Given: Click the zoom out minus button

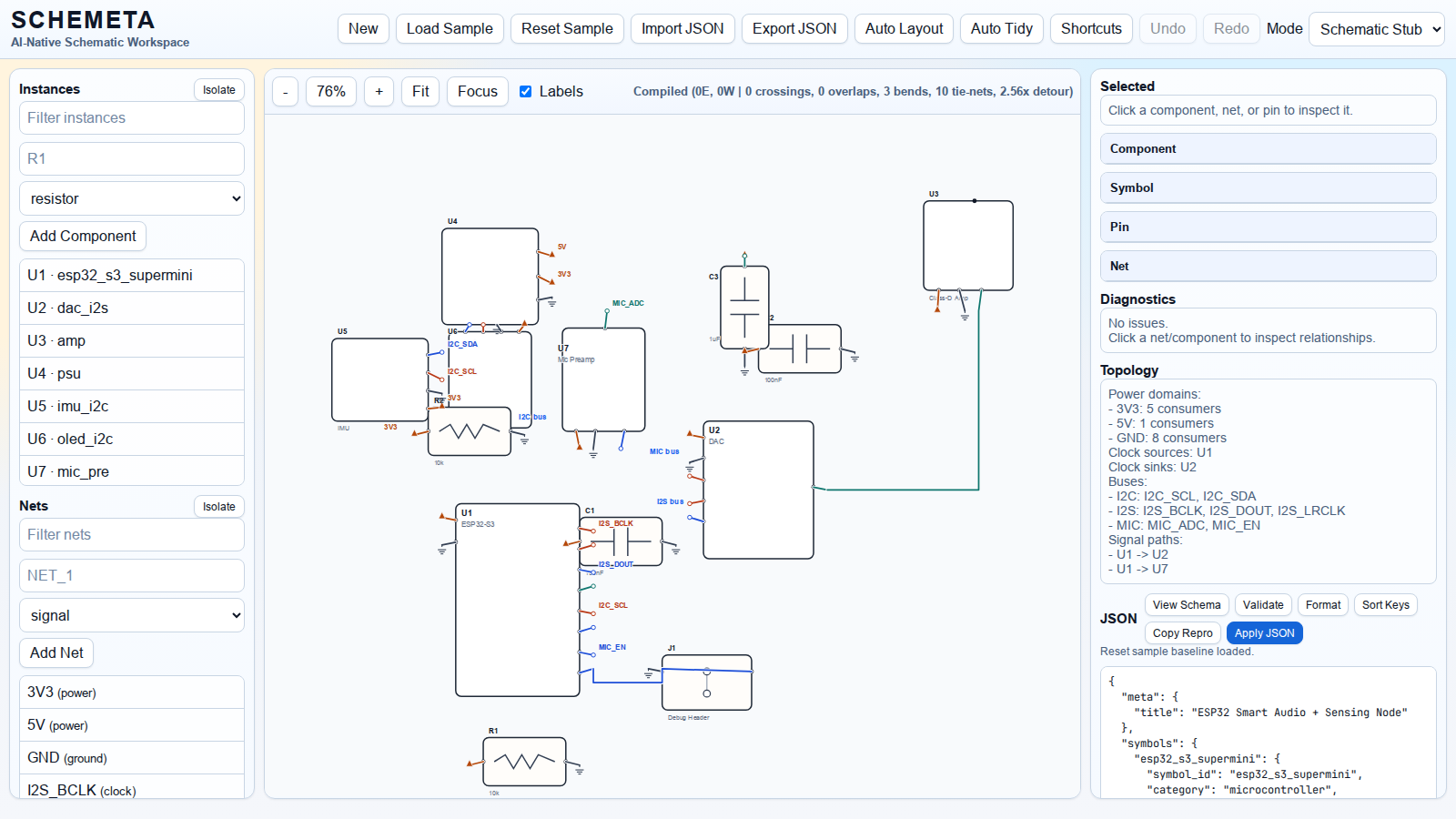Looking at the screenshot, I should pos(285,91).
